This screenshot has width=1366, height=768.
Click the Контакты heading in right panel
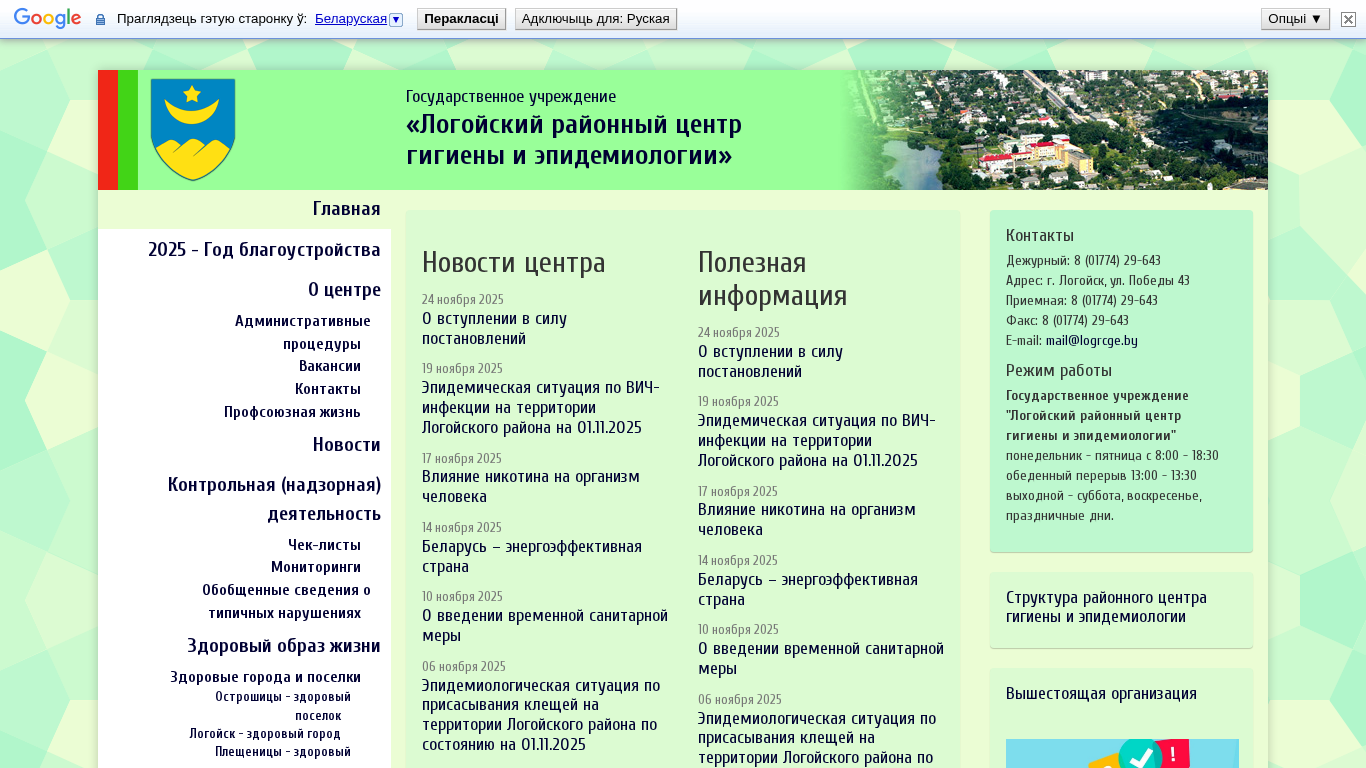(1040, 236)
